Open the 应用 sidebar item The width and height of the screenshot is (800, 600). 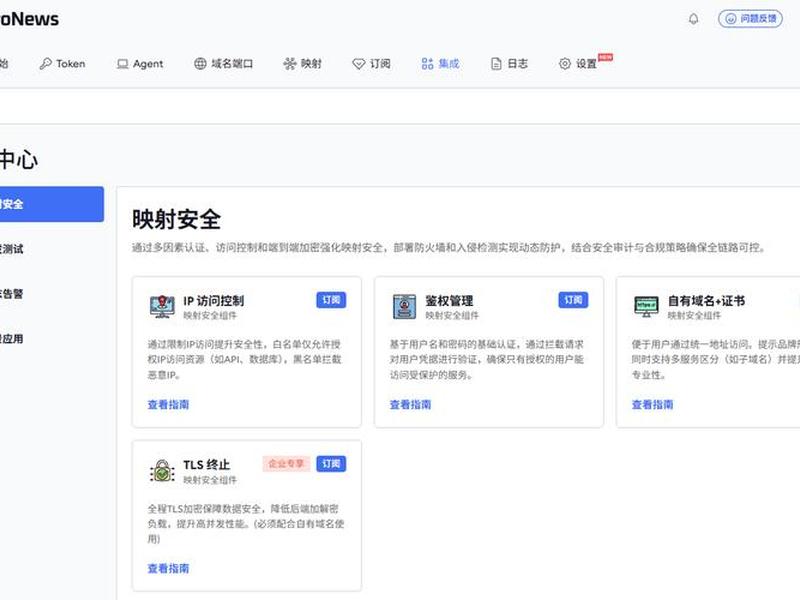pos(52,339)
